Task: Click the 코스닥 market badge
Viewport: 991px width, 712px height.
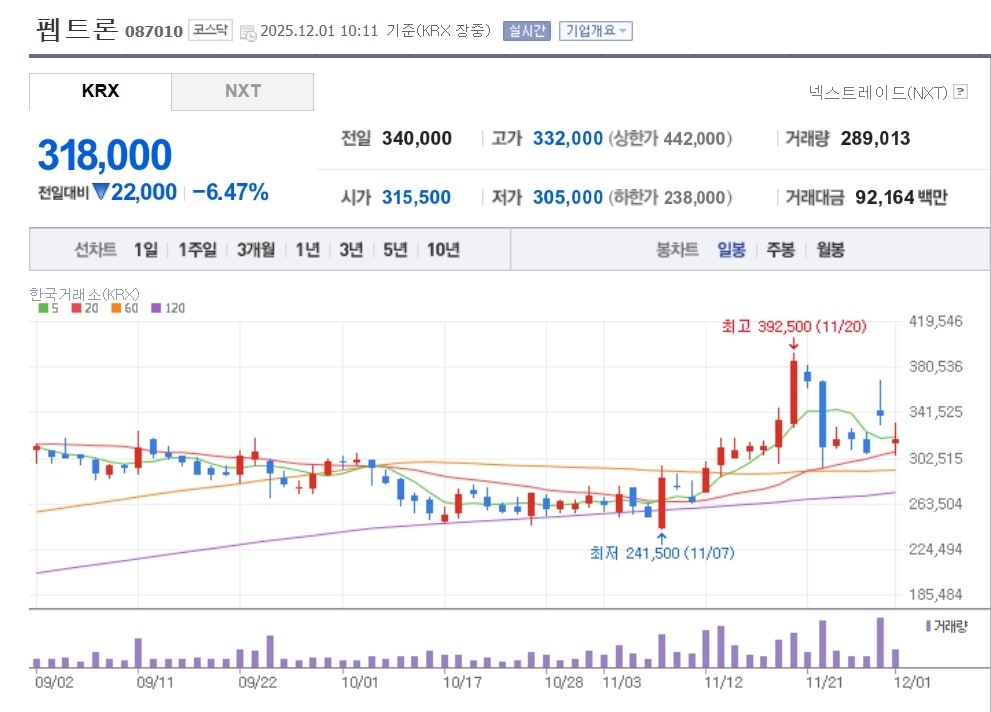Action: pyautogui.click(x=211, y=31)
